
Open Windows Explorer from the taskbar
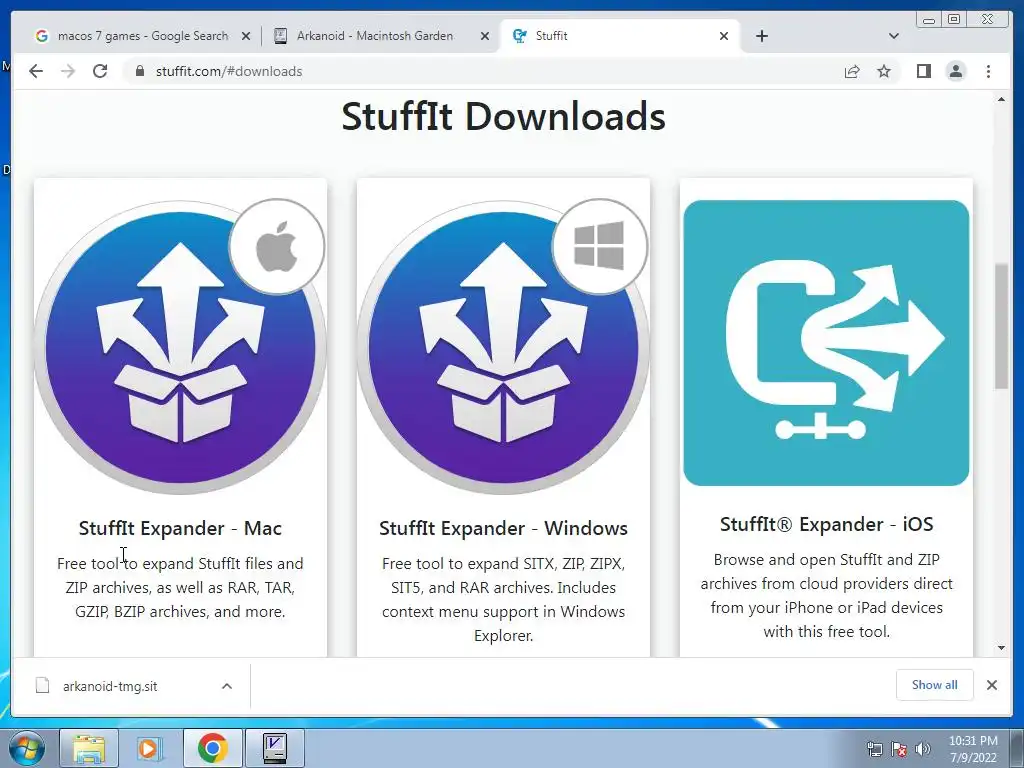click(x=89, y=748)
